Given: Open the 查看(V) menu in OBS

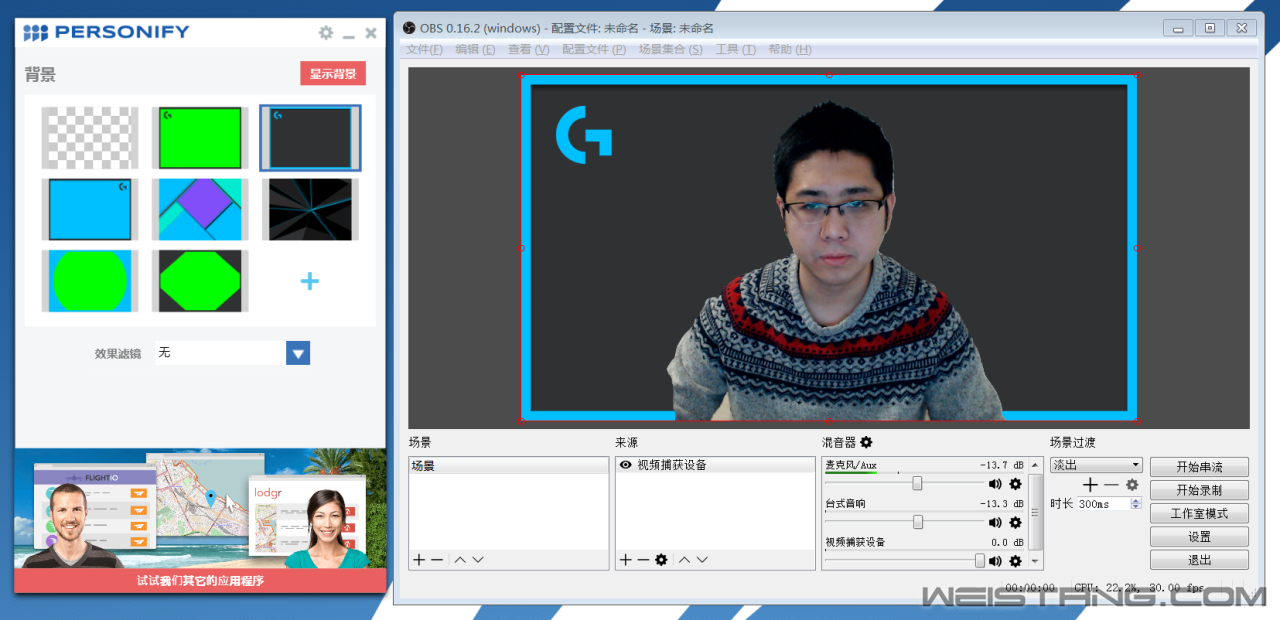Looking at the screenshot, I should [x=528, y=49].
